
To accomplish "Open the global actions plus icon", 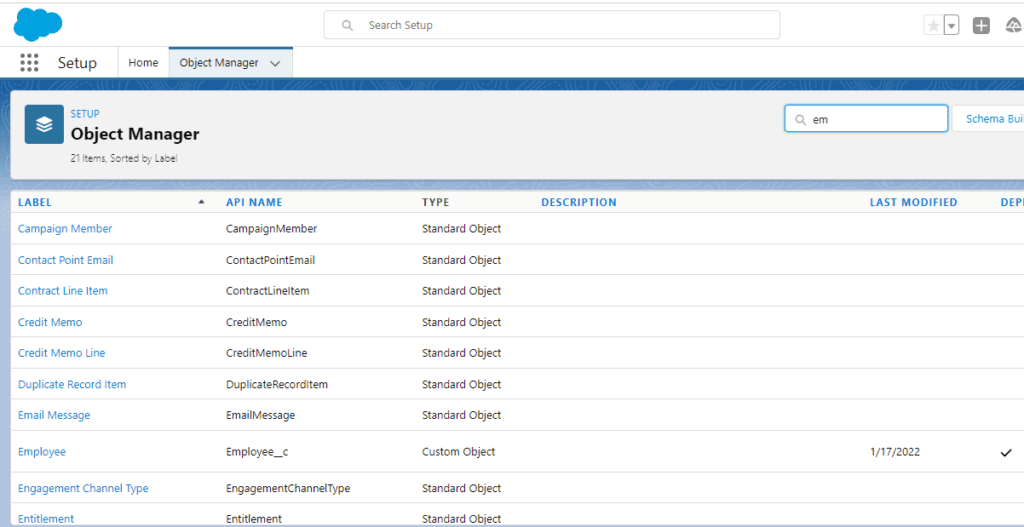I will pos(981,25).
